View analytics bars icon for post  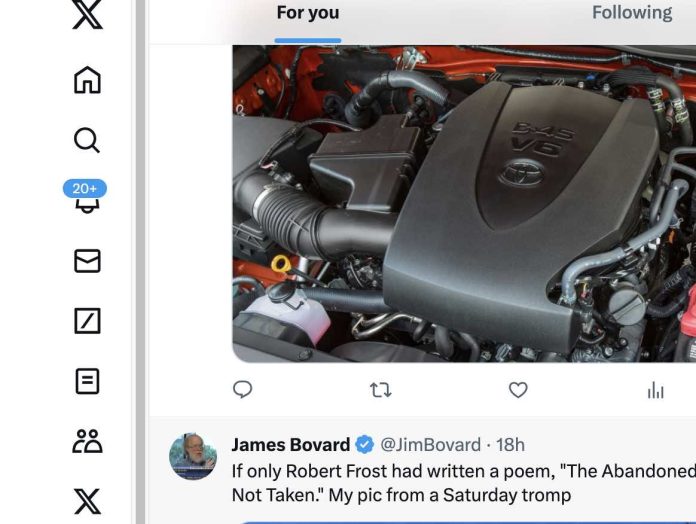pos(656,390)
